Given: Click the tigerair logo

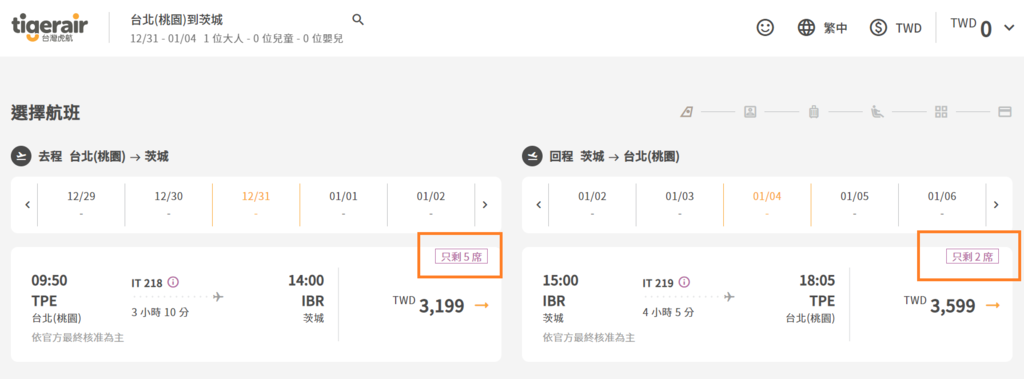Looking at the screenshot, I should [x=50, y=27].
